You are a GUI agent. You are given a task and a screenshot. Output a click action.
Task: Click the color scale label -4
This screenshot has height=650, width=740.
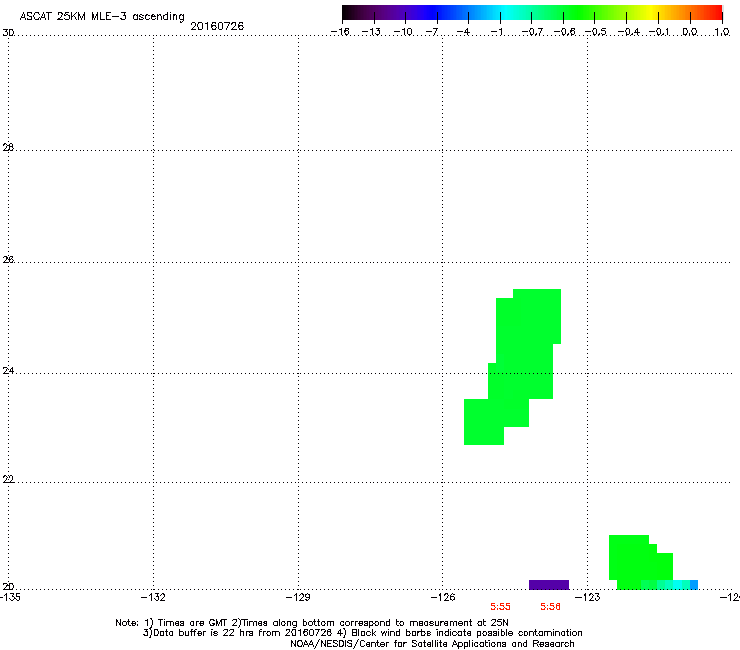463,32
